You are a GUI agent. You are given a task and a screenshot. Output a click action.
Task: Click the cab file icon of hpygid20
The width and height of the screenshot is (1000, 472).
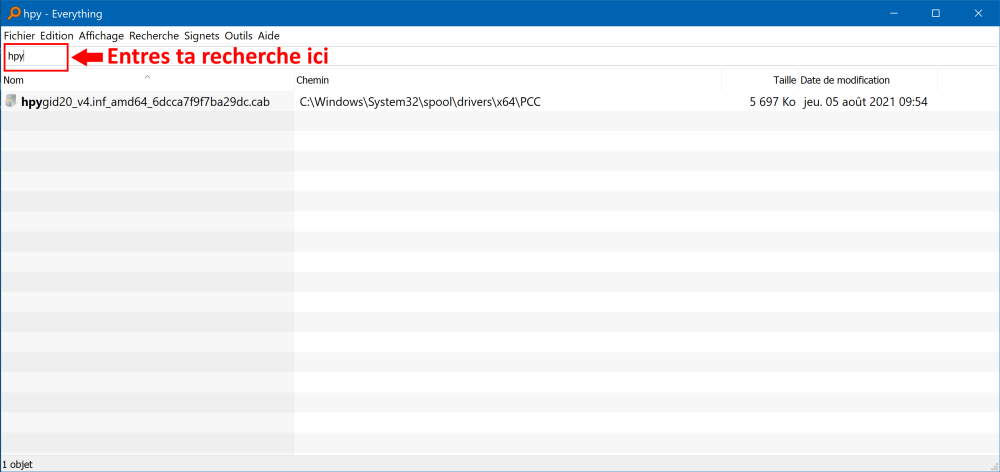pos(11,101)
